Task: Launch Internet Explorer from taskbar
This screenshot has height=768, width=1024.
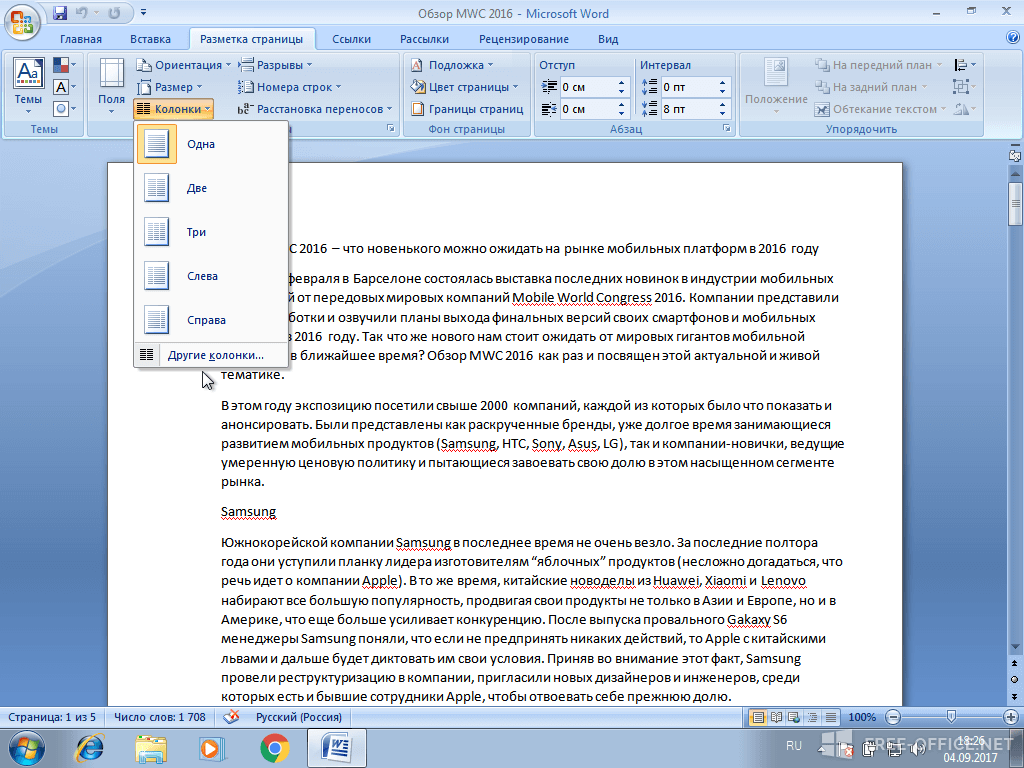Action: (89, 748)
